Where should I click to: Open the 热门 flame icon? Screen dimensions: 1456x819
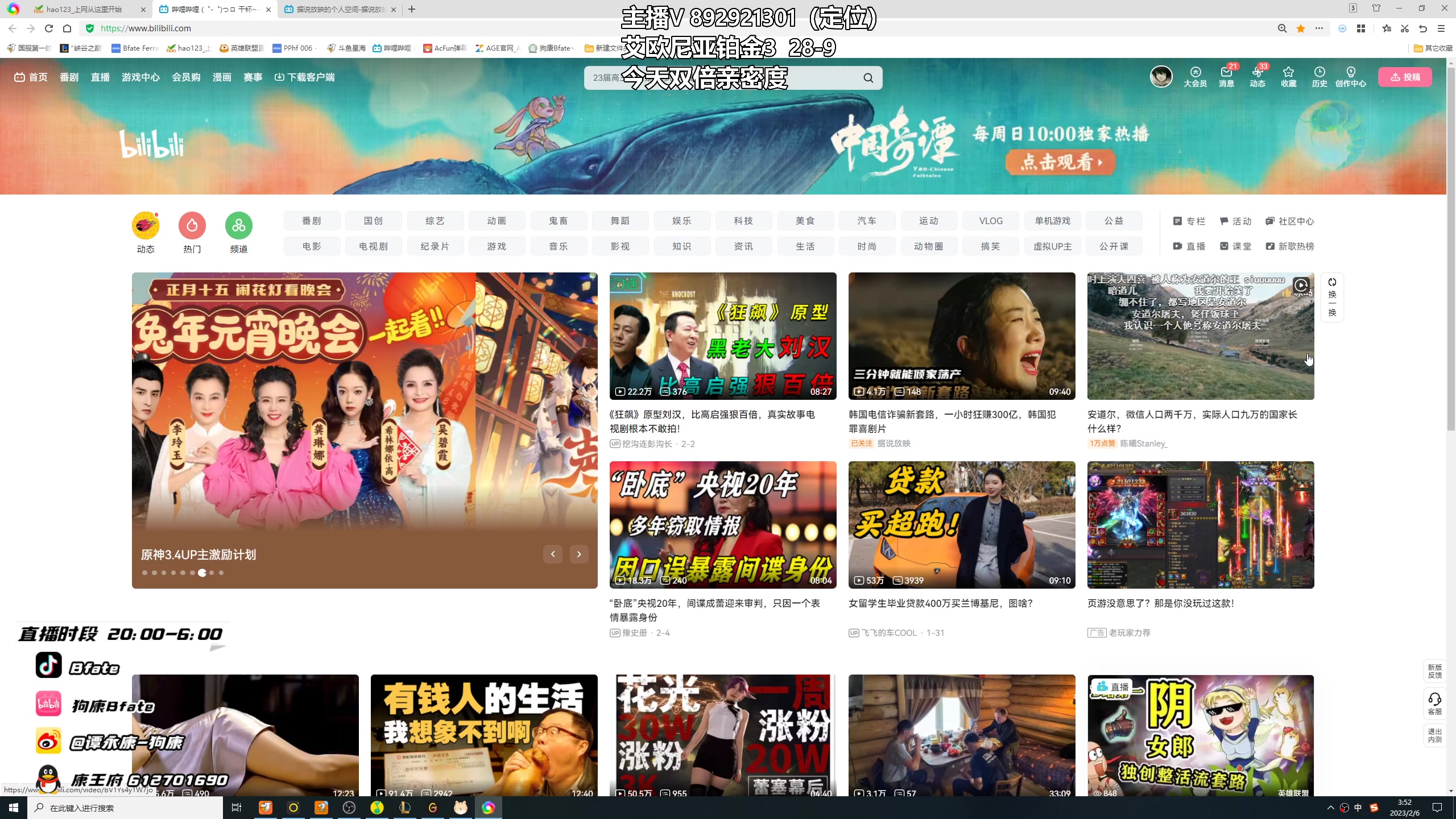click(x=192, y=226)
